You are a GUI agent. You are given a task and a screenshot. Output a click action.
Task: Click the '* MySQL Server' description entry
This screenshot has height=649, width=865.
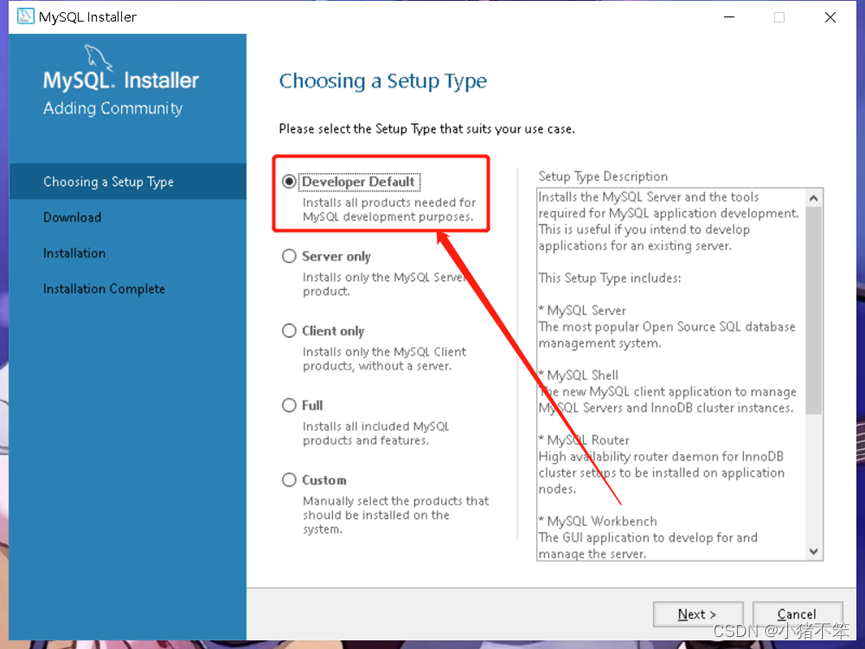(583, 310)
